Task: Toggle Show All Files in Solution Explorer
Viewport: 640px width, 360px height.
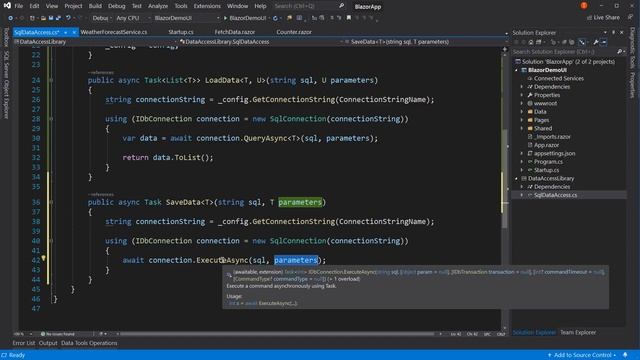Action: coord(571,42)
